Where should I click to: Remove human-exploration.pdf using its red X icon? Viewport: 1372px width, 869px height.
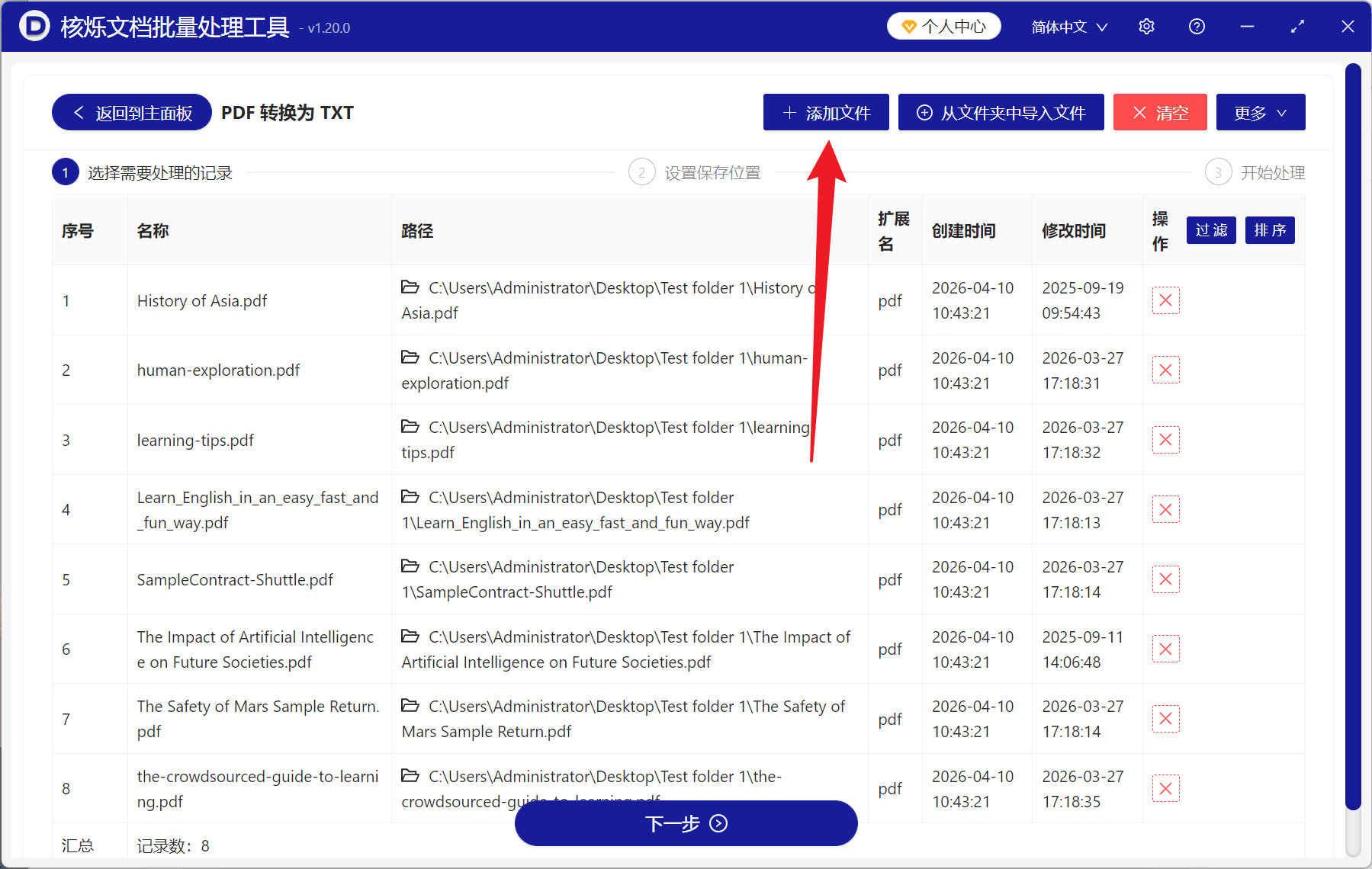[1165, 370]
